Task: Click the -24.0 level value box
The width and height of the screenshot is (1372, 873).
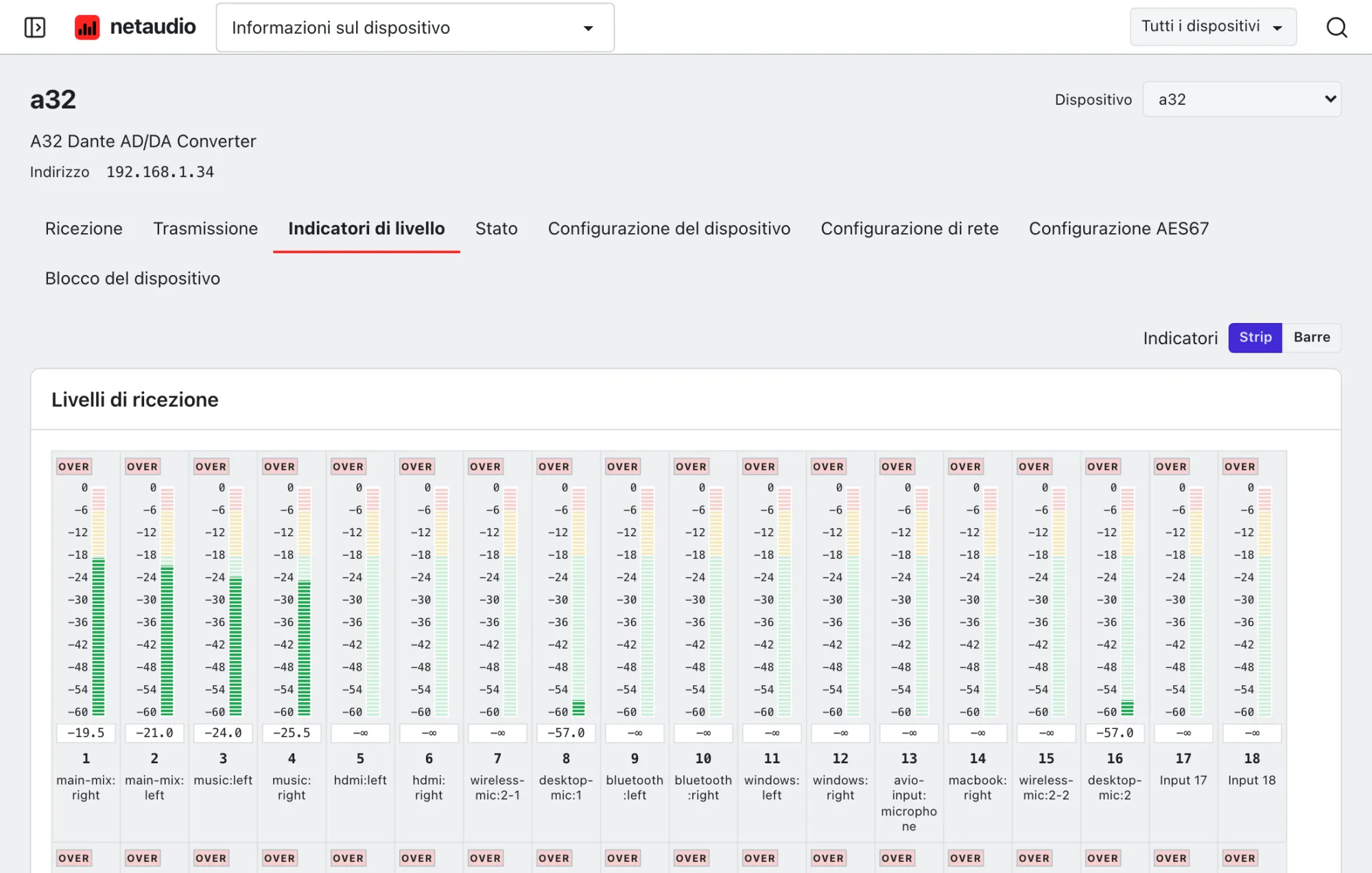Action: tap(223, 733)
